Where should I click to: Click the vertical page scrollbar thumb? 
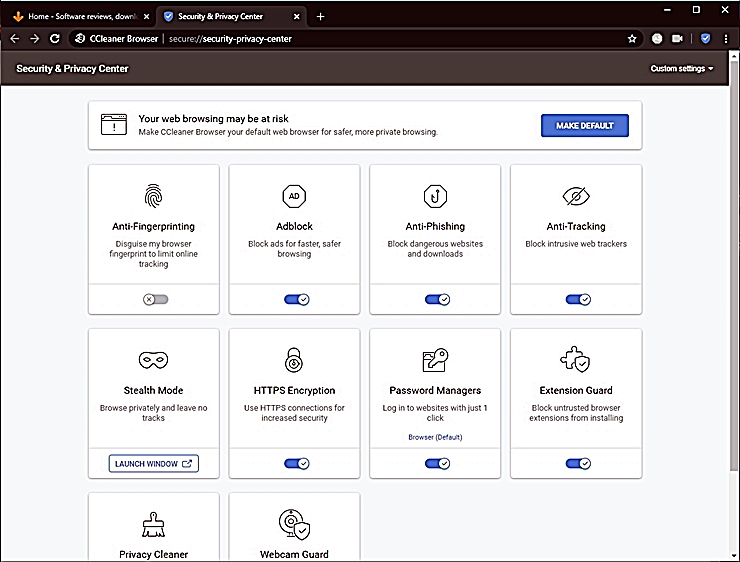pos(733,264)
